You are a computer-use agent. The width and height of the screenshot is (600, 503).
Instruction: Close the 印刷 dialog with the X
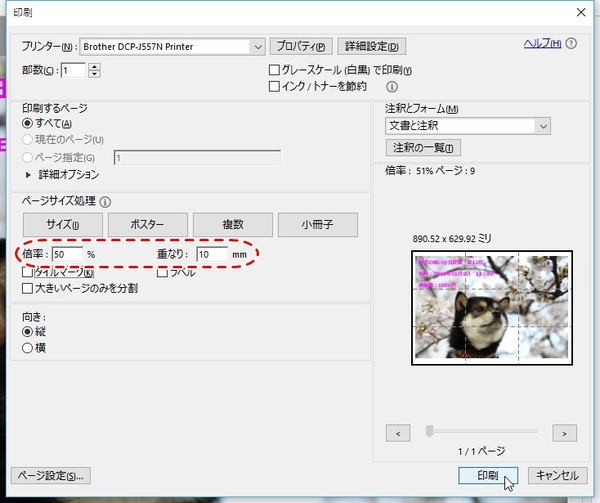coord(581,13)
